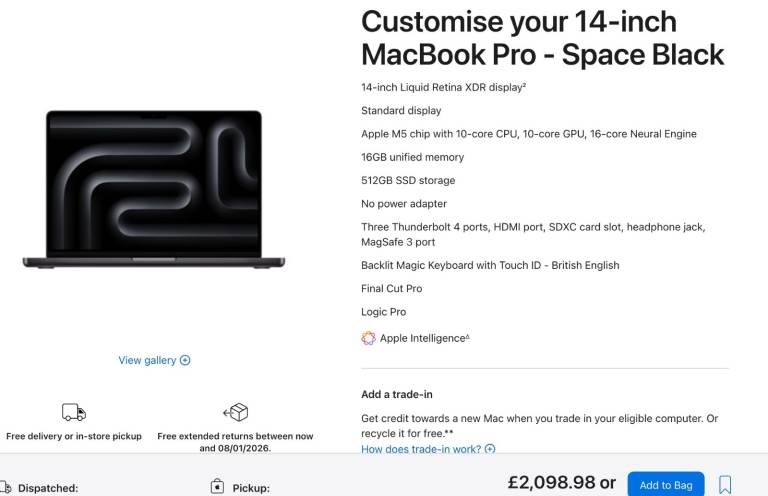768x496 pixels.
Task: Click the Add to Bag button
Action: tap(665, 485)
